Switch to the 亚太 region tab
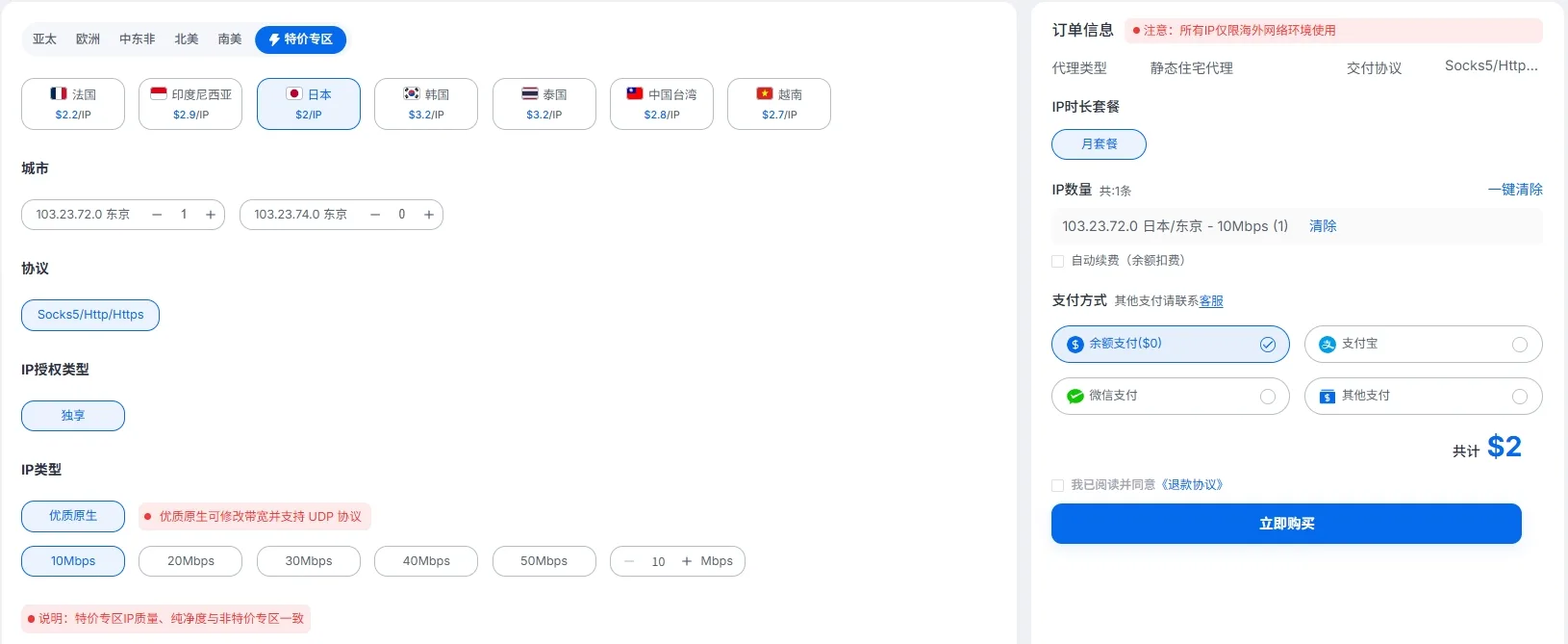1568x644 pixels. (44, 39)
